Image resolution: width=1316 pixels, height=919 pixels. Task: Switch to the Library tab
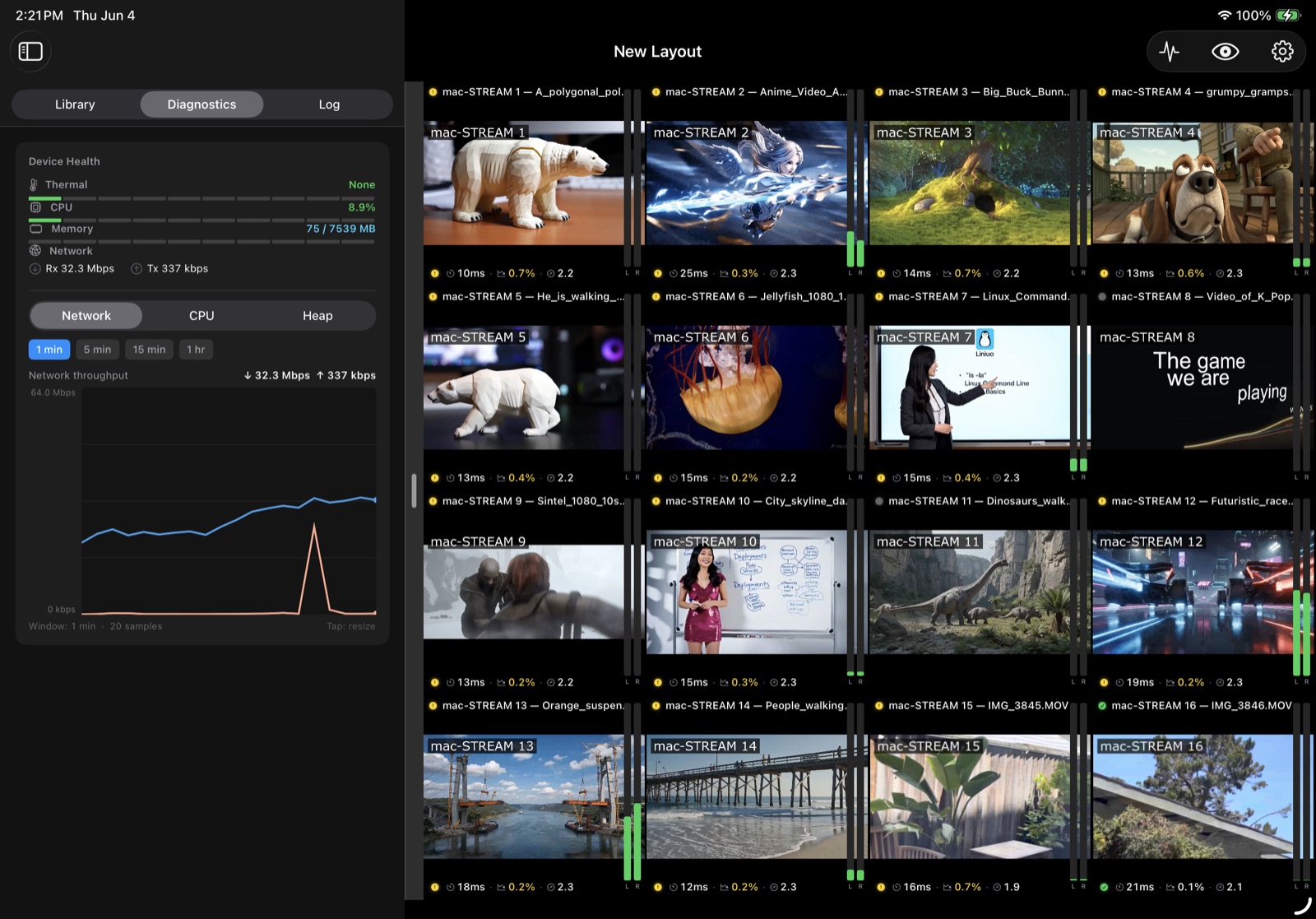75,104
